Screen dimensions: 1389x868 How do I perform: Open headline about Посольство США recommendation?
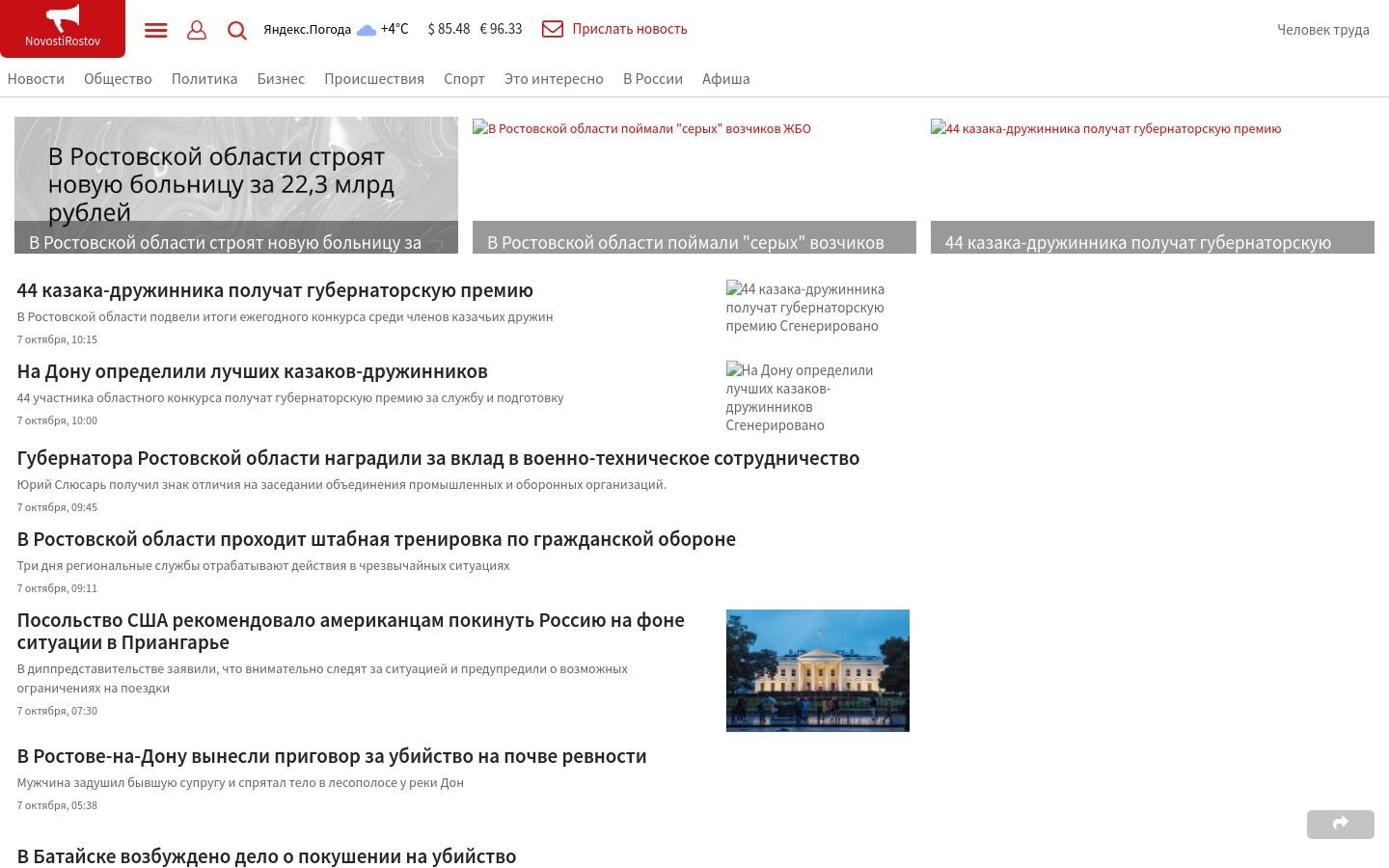(x=350, y=631)
